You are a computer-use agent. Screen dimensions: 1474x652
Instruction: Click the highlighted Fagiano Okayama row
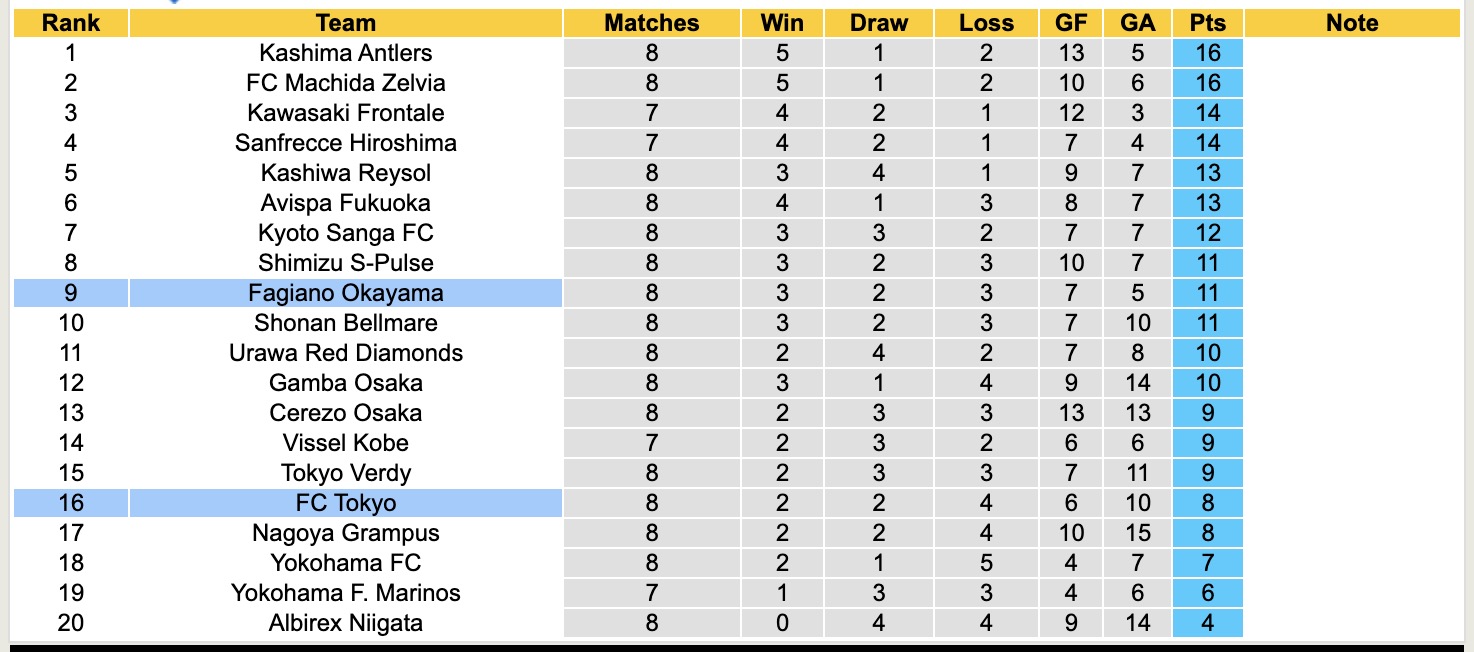click(x=345, y=293)
